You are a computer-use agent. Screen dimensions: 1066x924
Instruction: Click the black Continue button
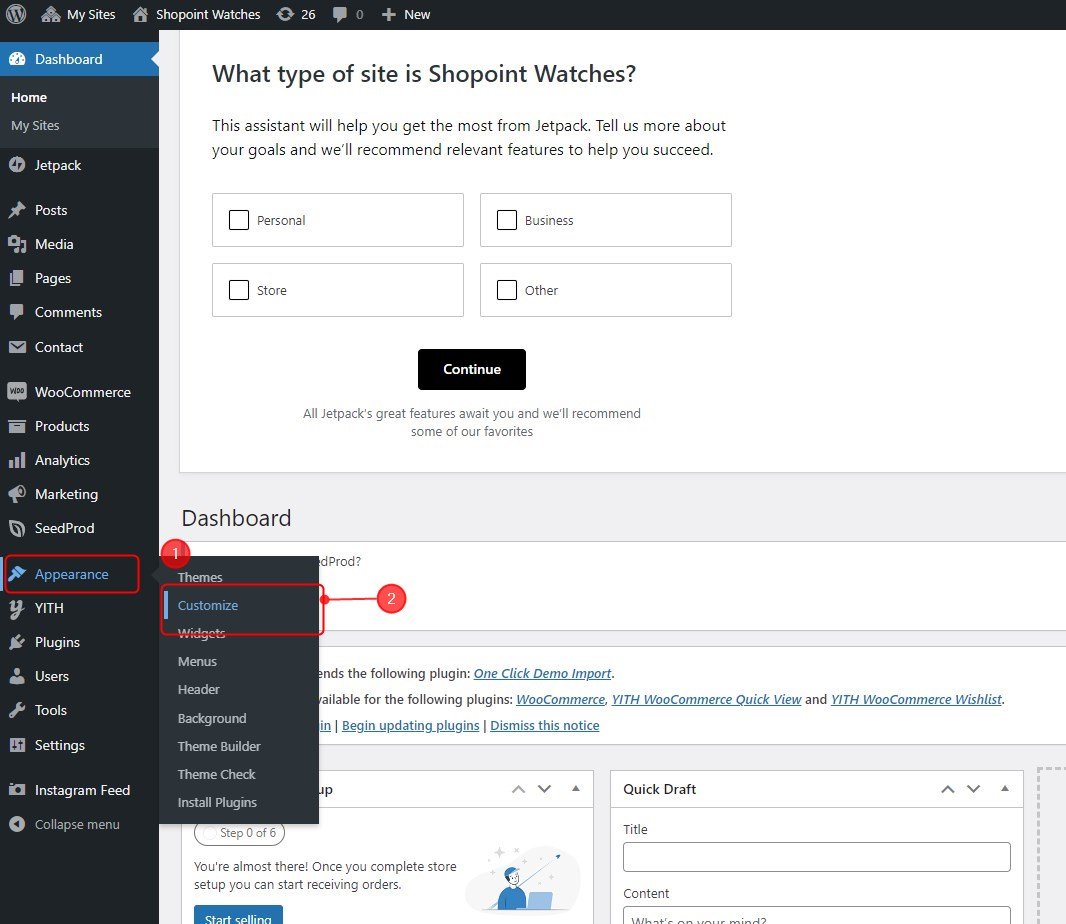pyautogui.click(x=472, y=369)
